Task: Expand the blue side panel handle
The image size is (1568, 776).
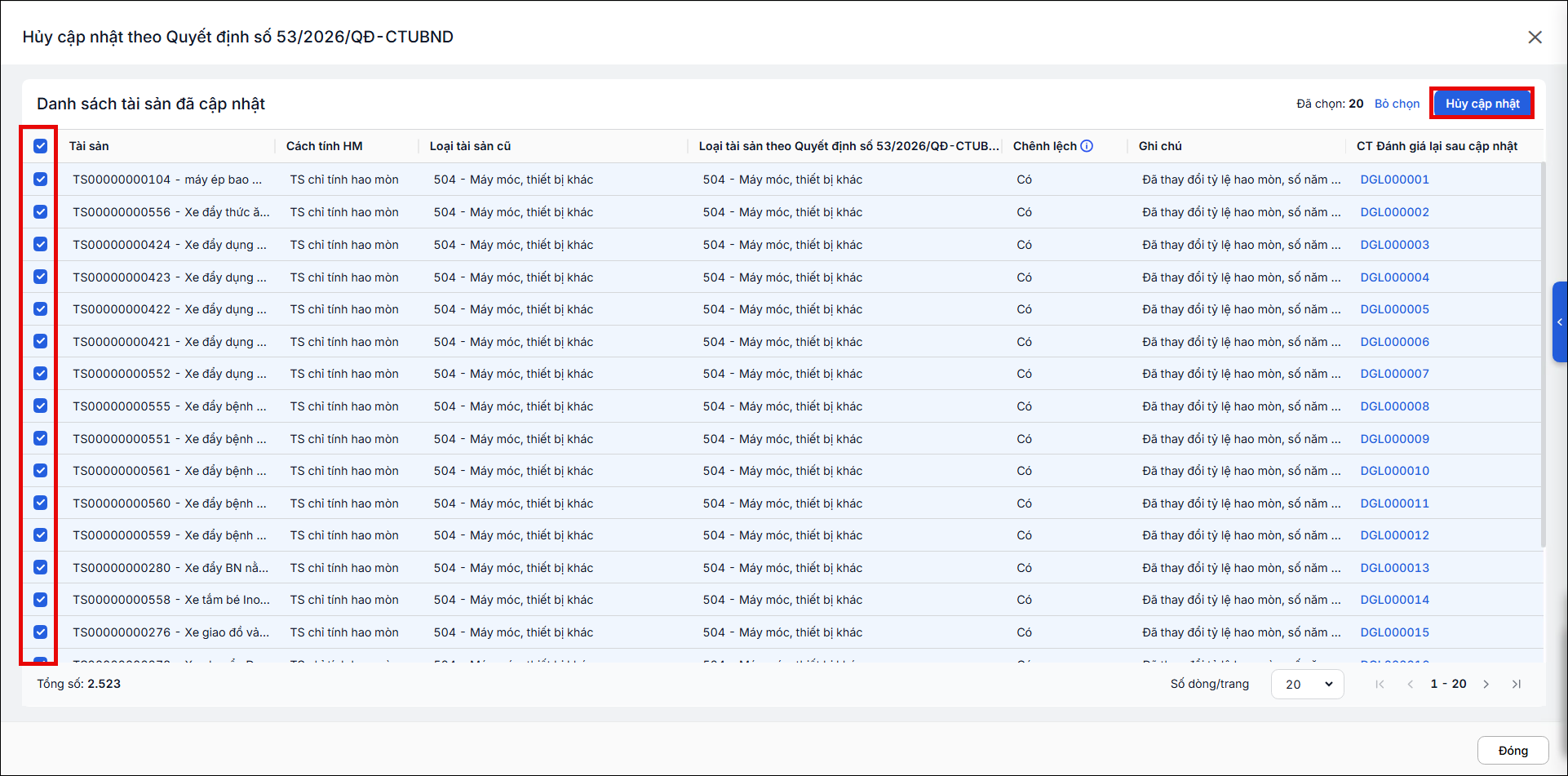Action: tap(1560, 321)
